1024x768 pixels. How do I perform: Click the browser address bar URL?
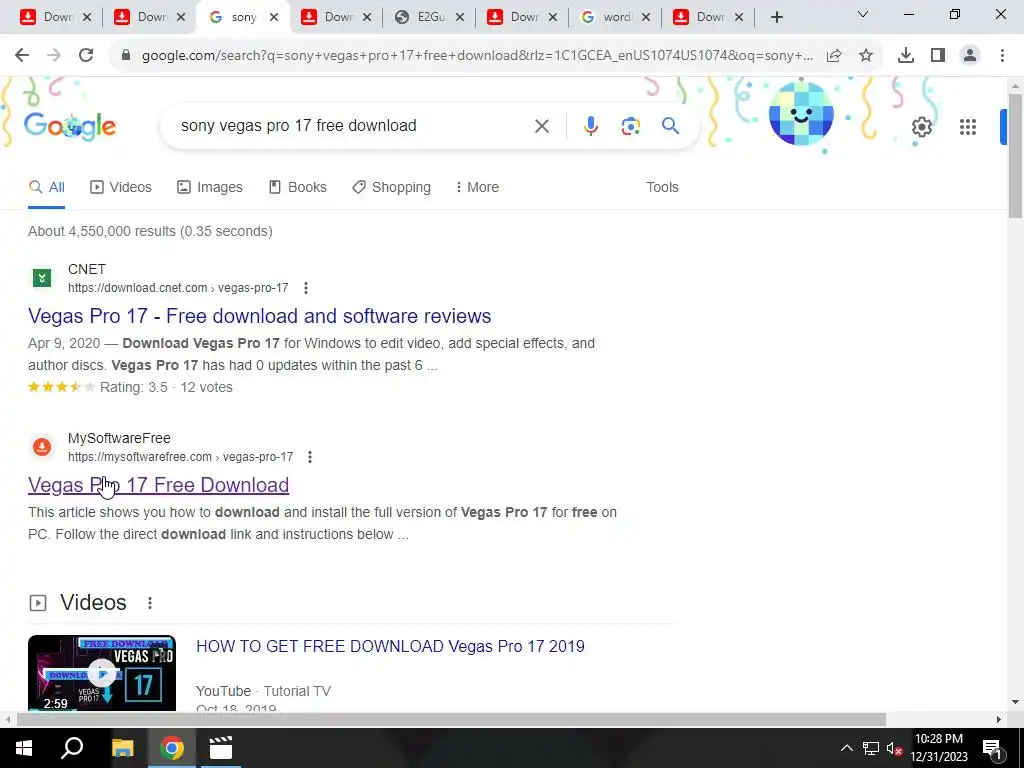click(x=477, y=56)
